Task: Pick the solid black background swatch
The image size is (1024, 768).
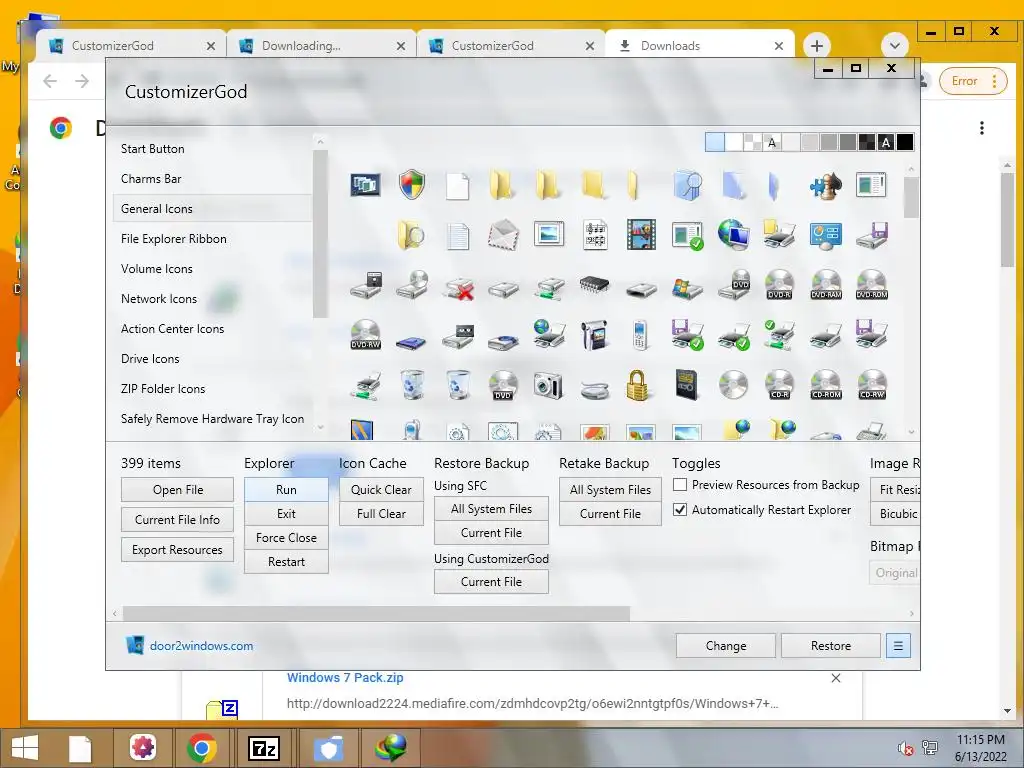Action: [x=904, y=142]
